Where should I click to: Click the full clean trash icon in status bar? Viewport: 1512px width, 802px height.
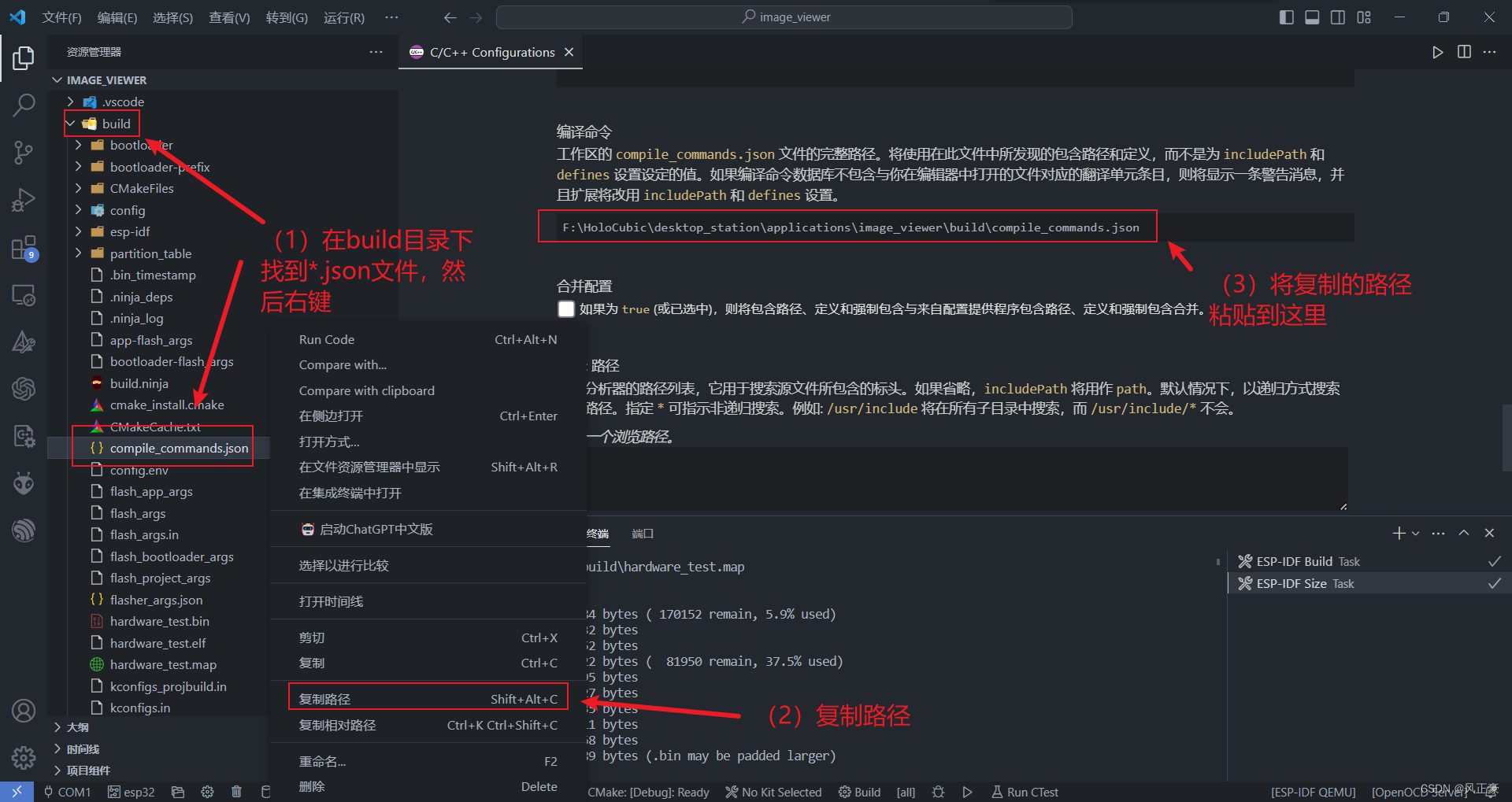pos(236,792)
